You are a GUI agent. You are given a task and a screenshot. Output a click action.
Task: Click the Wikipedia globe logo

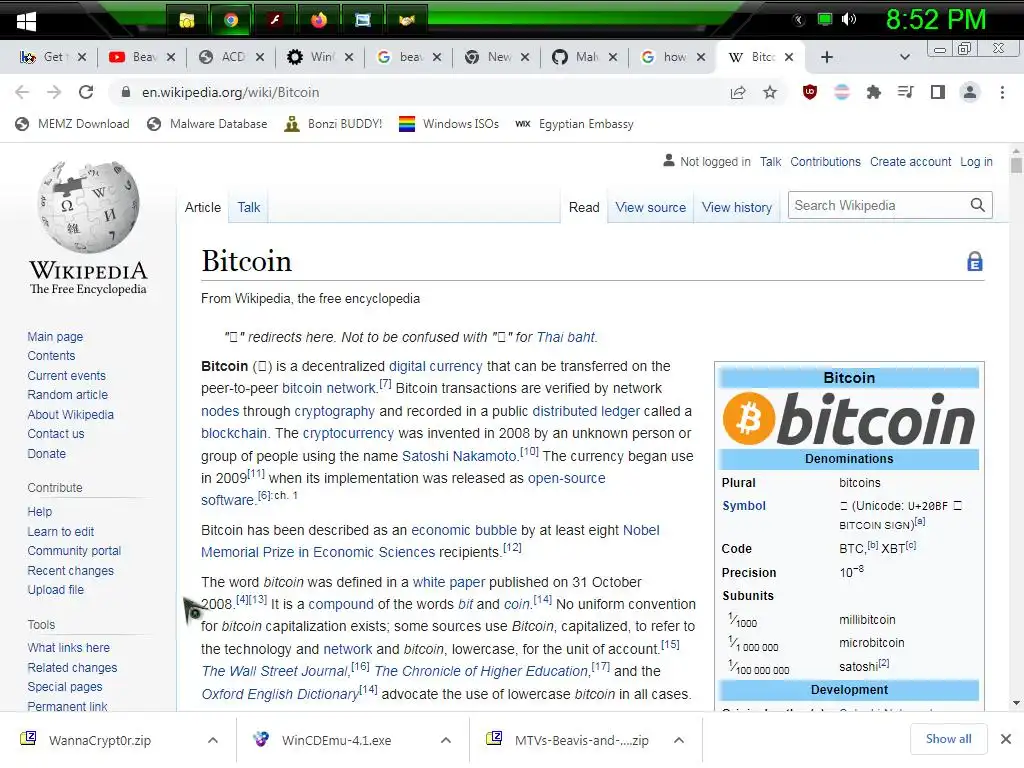[88, 206]
